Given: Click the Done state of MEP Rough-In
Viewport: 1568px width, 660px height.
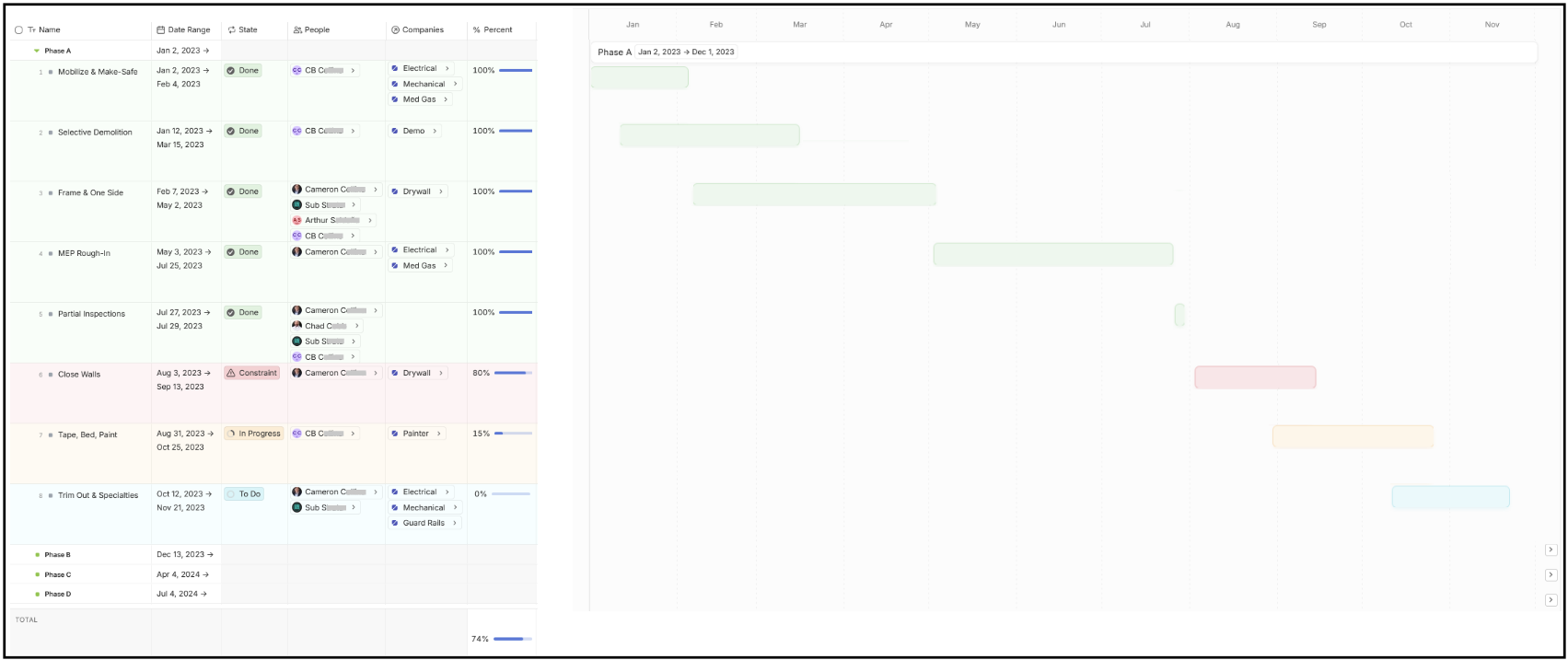Looking at the screenshot, I should [x=243, y=252].
